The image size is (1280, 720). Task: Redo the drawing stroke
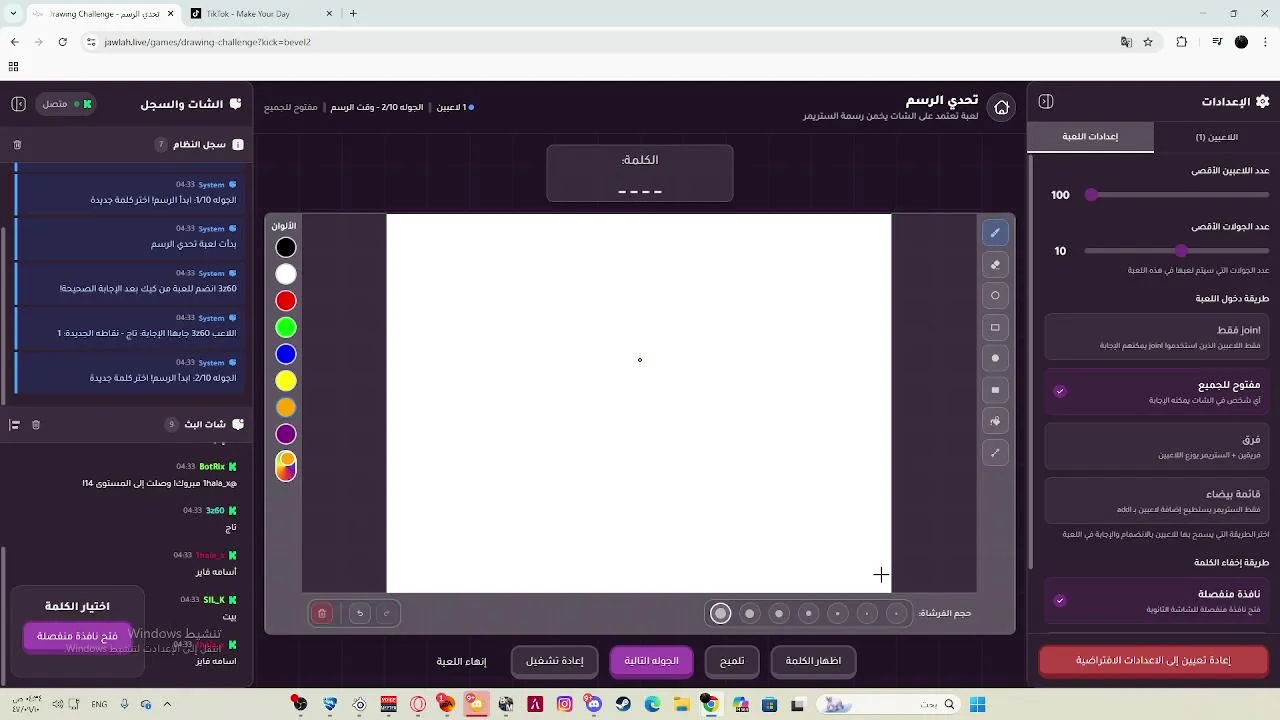(386, 613)
